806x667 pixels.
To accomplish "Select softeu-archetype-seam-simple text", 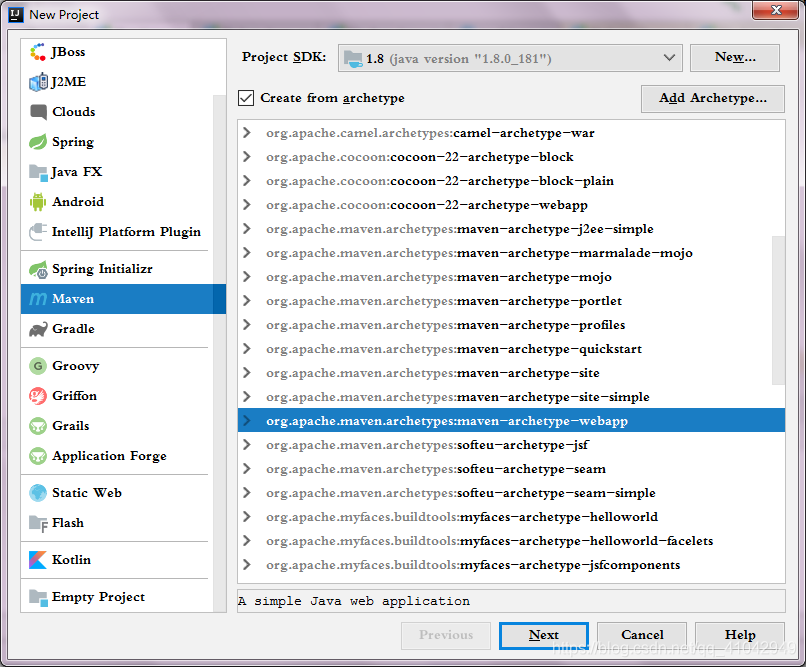I will [556, 493].
